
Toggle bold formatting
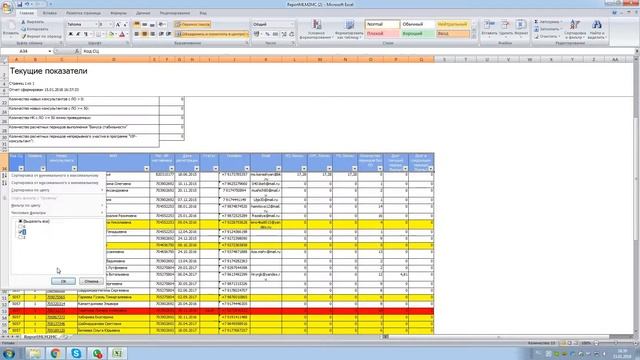tap(71, 34)
